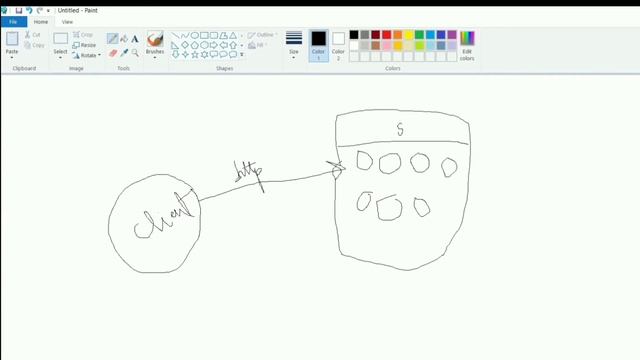The image size is (640, 360).
Task: Choose the Polygon shape
Action: coord(223,36)
